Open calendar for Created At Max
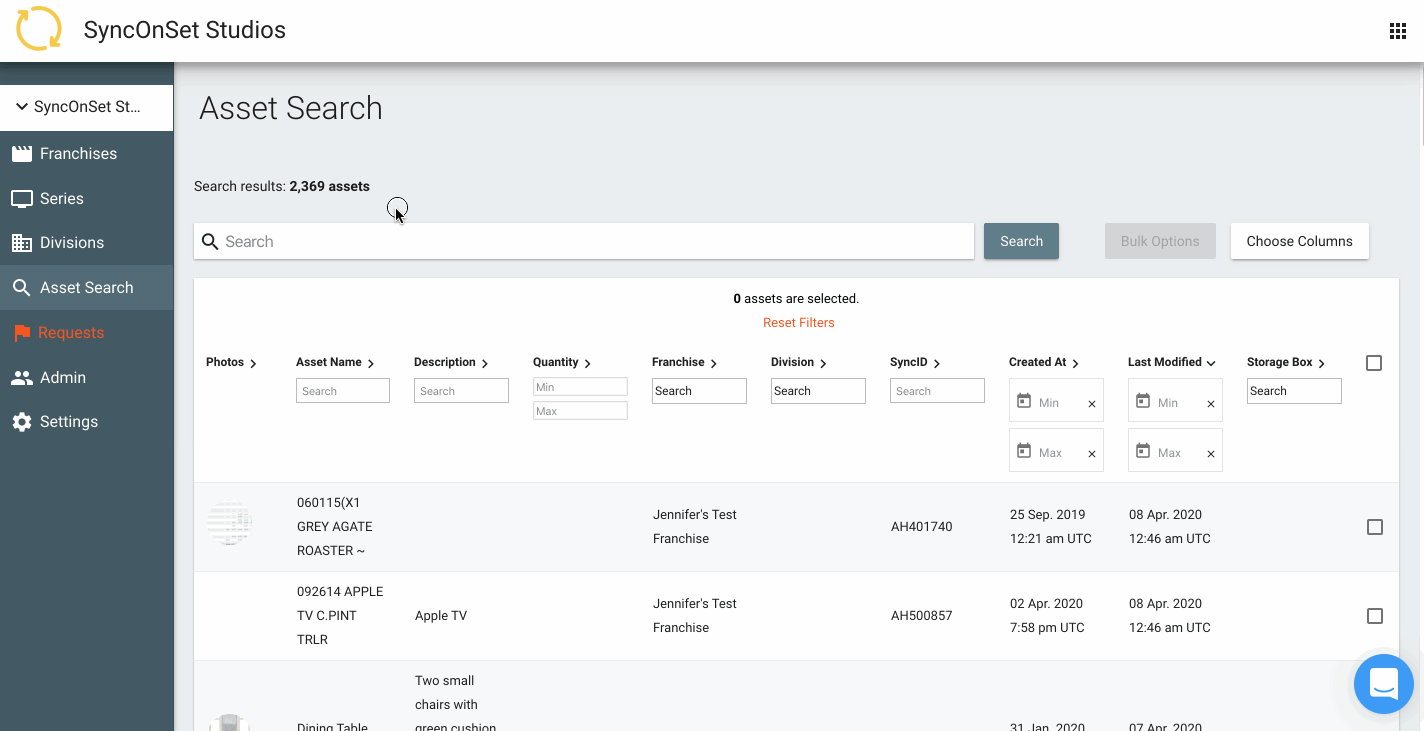This screenshot has height=731, width=1424. (1023, 451)
